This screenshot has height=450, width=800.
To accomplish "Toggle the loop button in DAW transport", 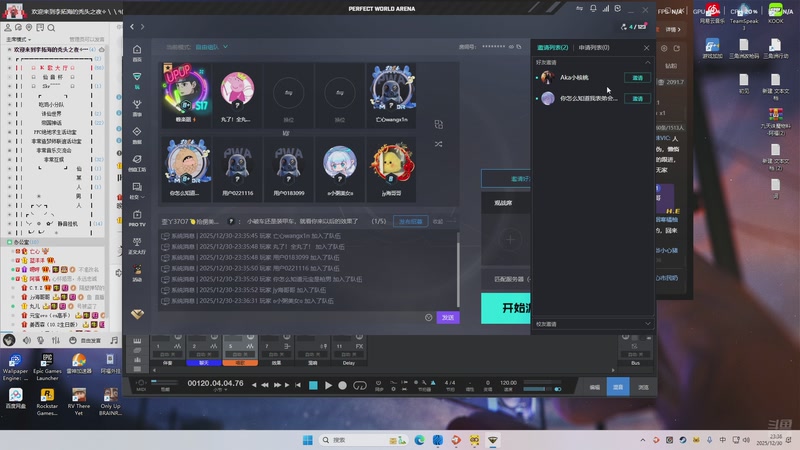I will 360,386.
